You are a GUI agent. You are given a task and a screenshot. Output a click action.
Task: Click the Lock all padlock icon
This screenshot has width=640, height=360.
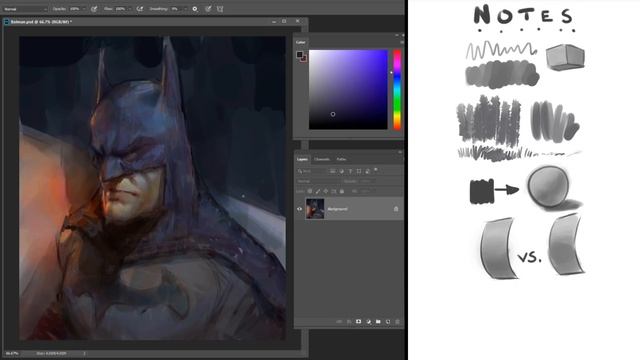342,191
